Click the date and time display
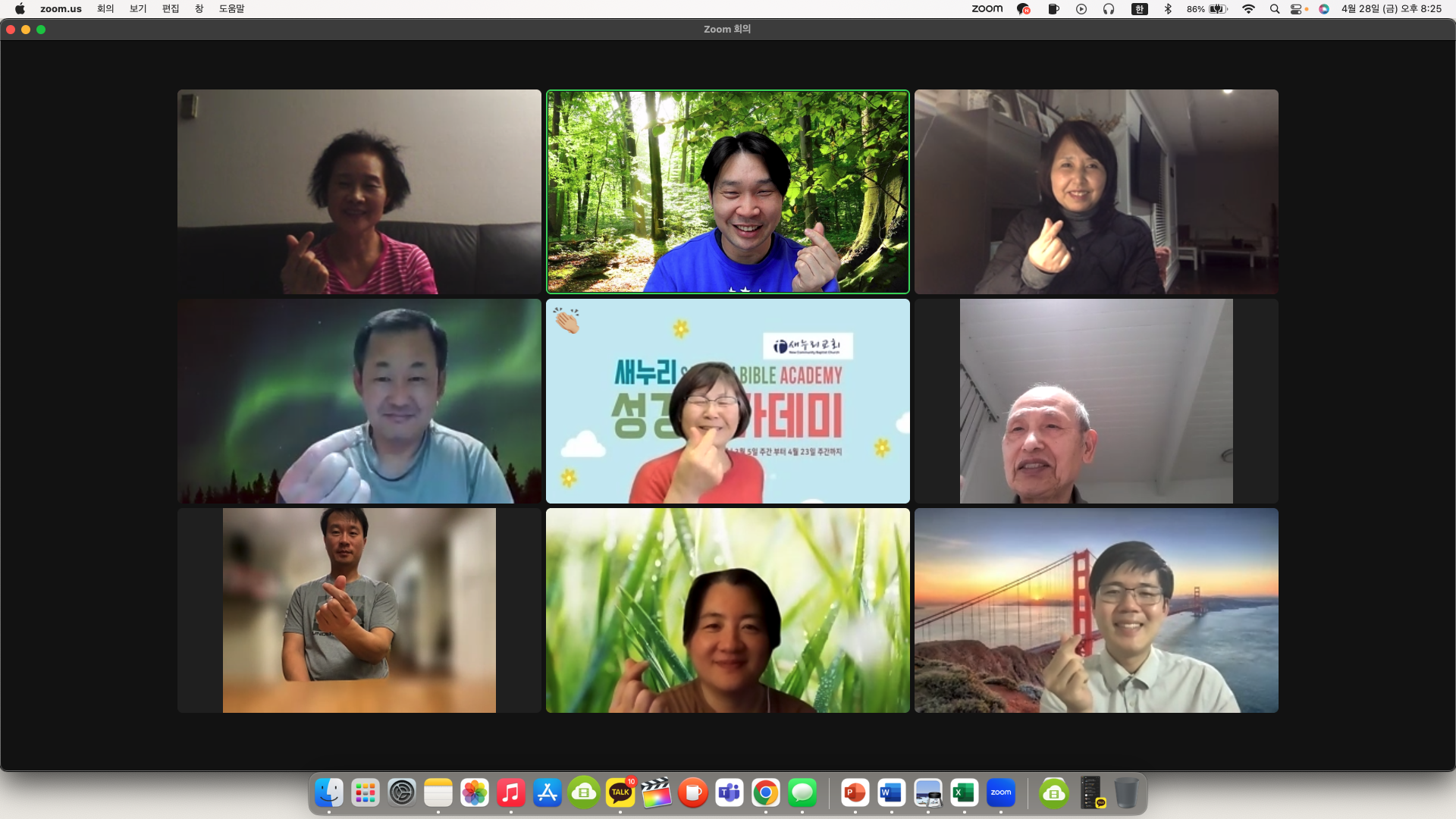This screenshot has width=1456, height=819. [1392, 9]
